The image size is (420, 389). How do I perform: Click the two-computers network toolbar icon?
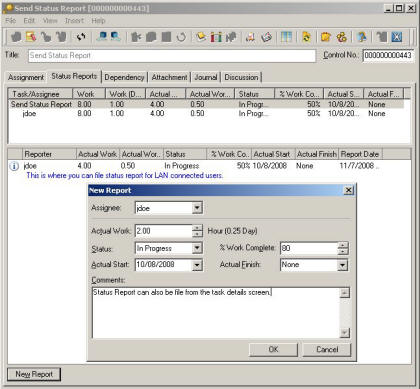(102, 37)
